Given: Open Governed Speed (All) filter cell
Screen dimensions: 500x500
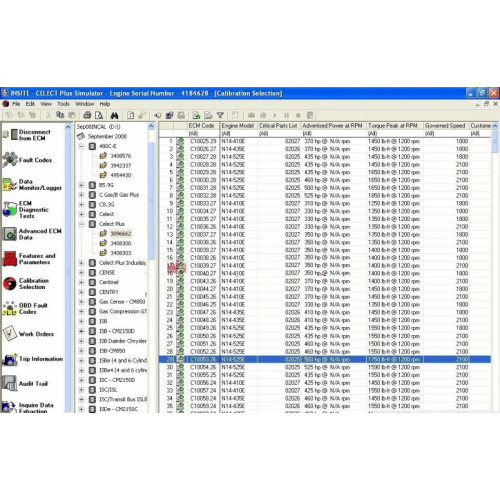Looking at the screenshot, I should tap(446, 134).
